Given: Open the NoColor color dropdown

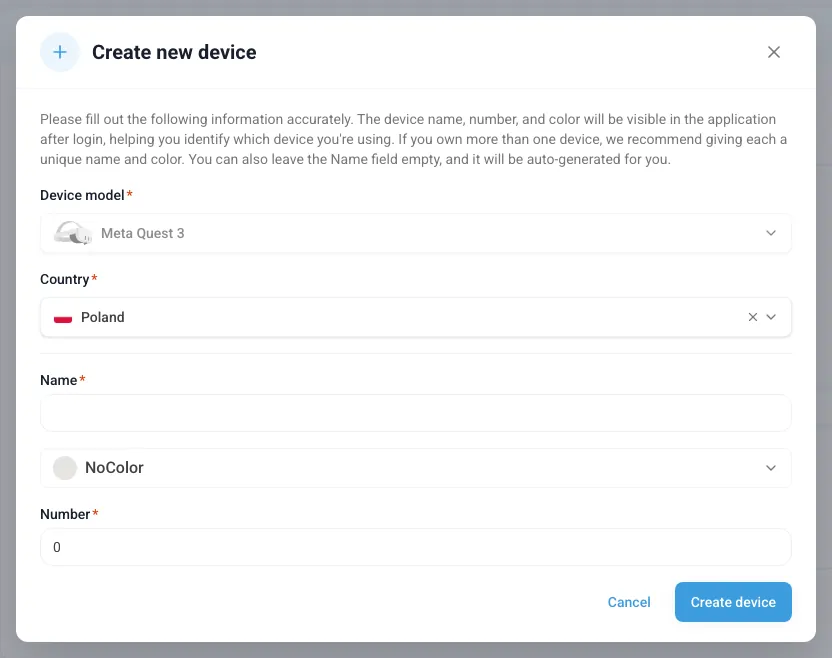Looking at the screenshot, I should (x=415, y=467).
